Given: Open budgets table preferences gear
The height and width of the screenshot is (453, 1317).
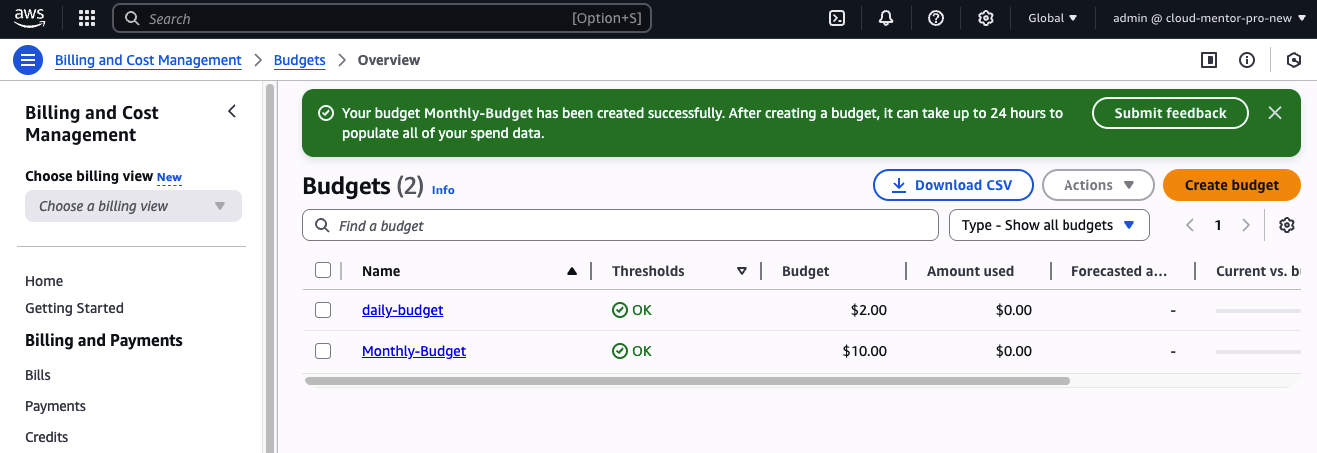Looking at the screenshot, I should click(1287, 225).
